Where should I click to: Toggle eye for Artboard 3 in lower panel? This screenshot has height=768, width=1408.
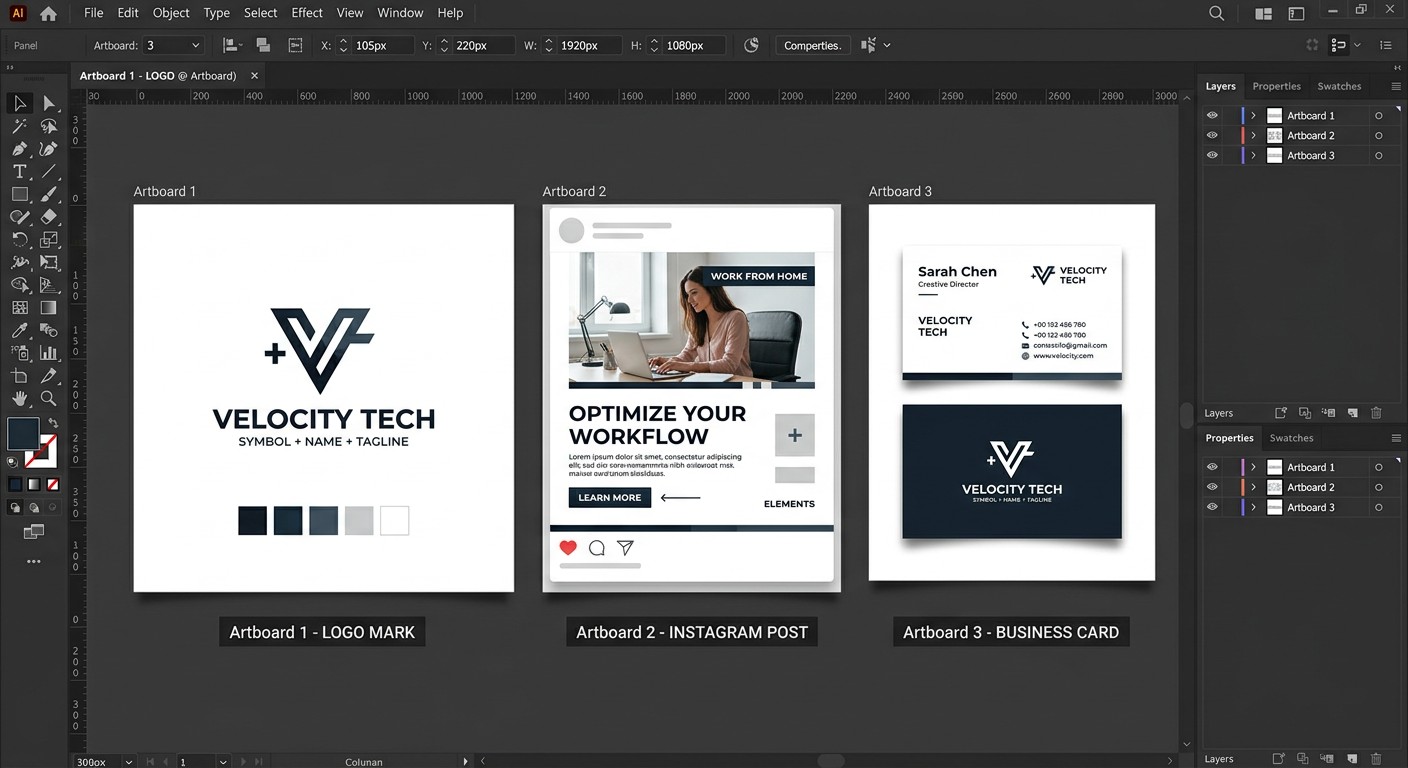coord(1212,507)
